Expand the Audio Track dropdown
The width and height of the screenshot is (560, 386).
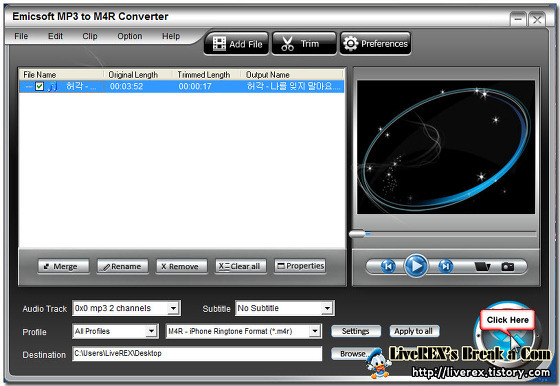pyautogui.click(x=173, y=308)
